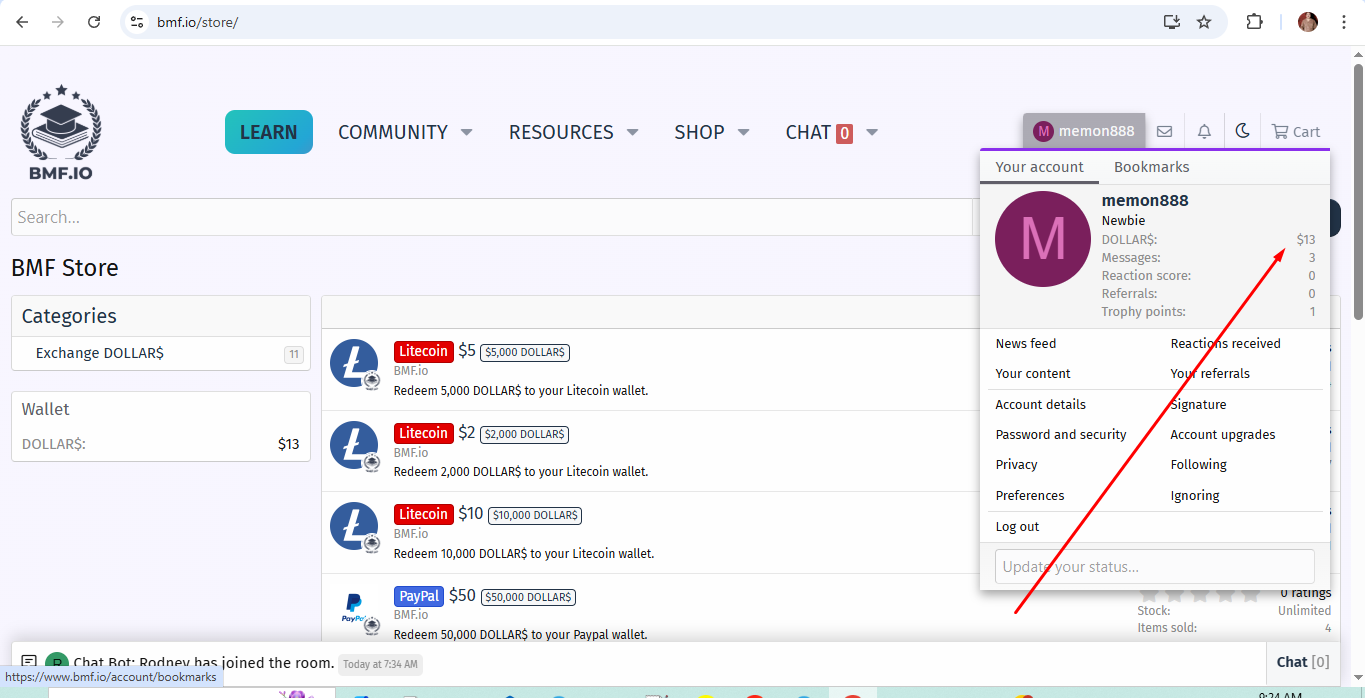The image size is (1365, 698).
Task: Open the Chrome three-dot menu
Action: [1344, 22]
